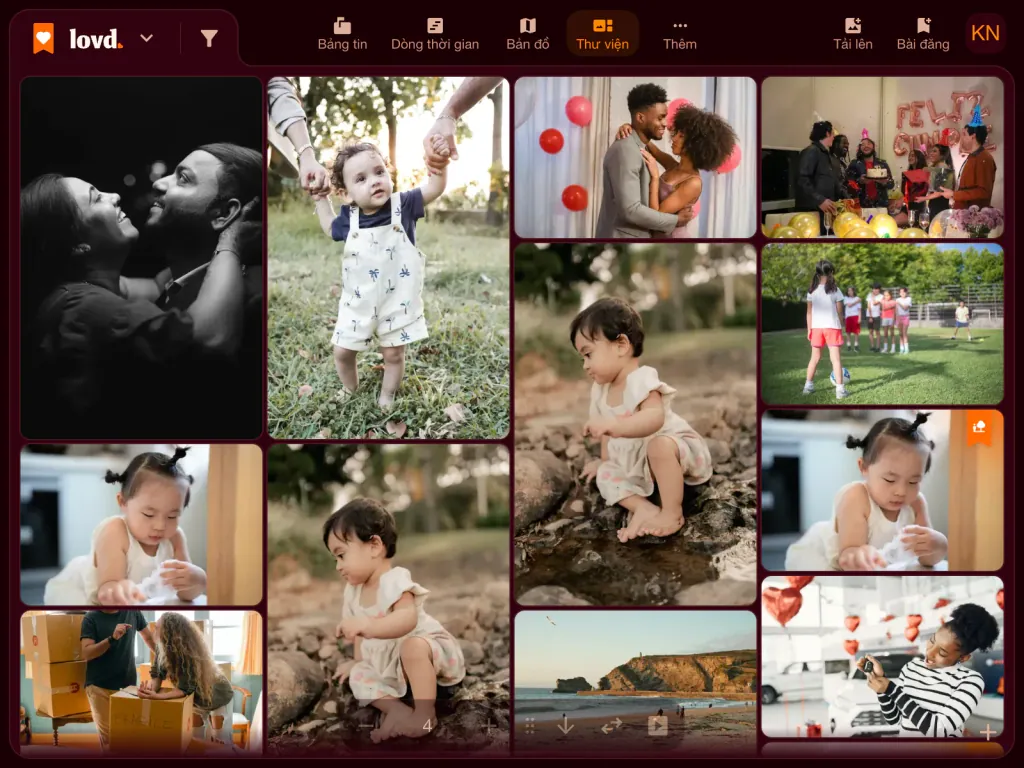
Task: Increase column count with plus button
Action: (488, 726)
